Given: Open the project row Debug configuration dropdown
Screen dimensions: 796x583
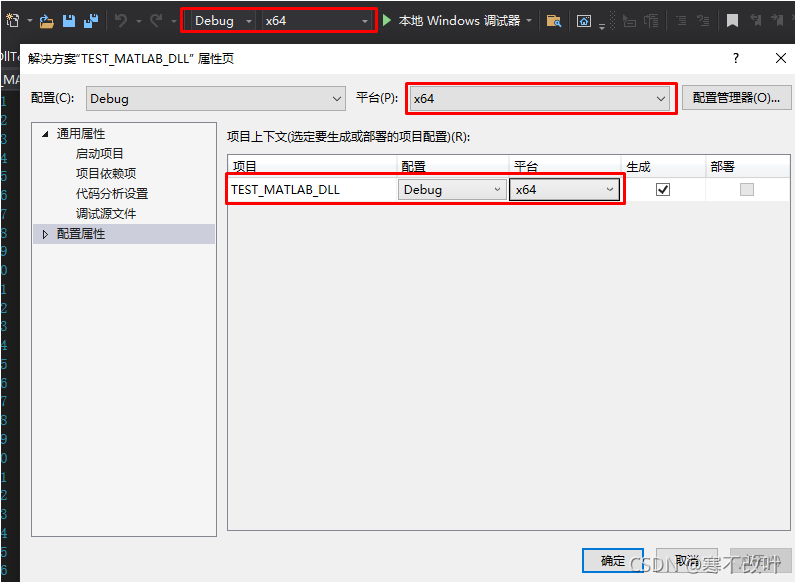Looking at the screenshot, I should (x=452, y=189).
